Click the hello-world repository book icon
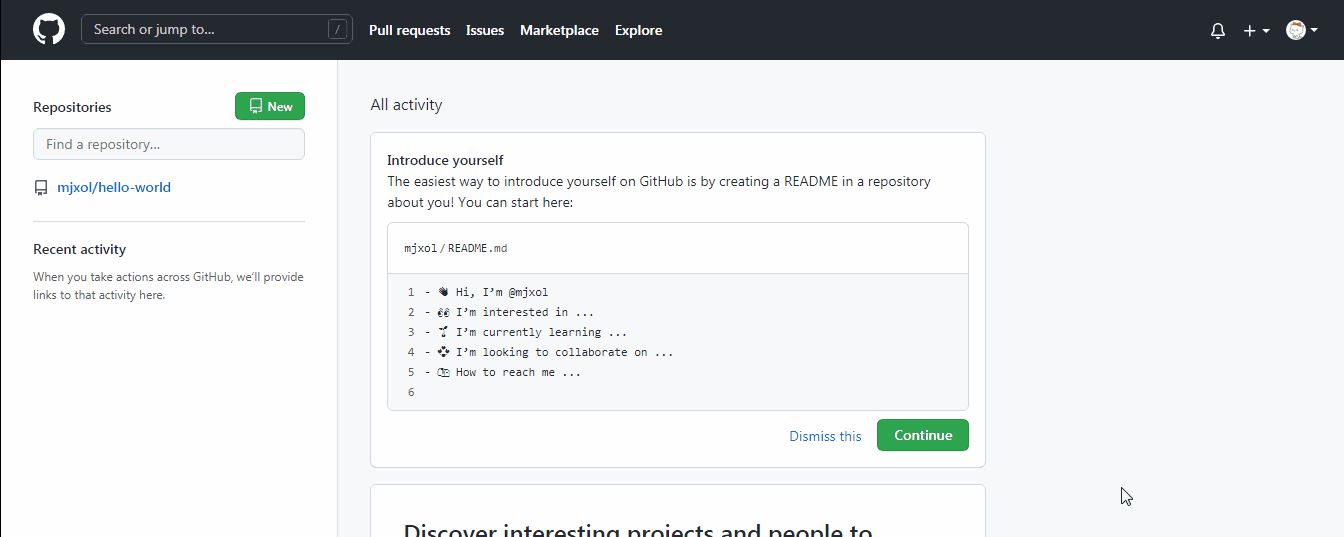This screenshot has width=1344, height=537. [x=41, y=188]
